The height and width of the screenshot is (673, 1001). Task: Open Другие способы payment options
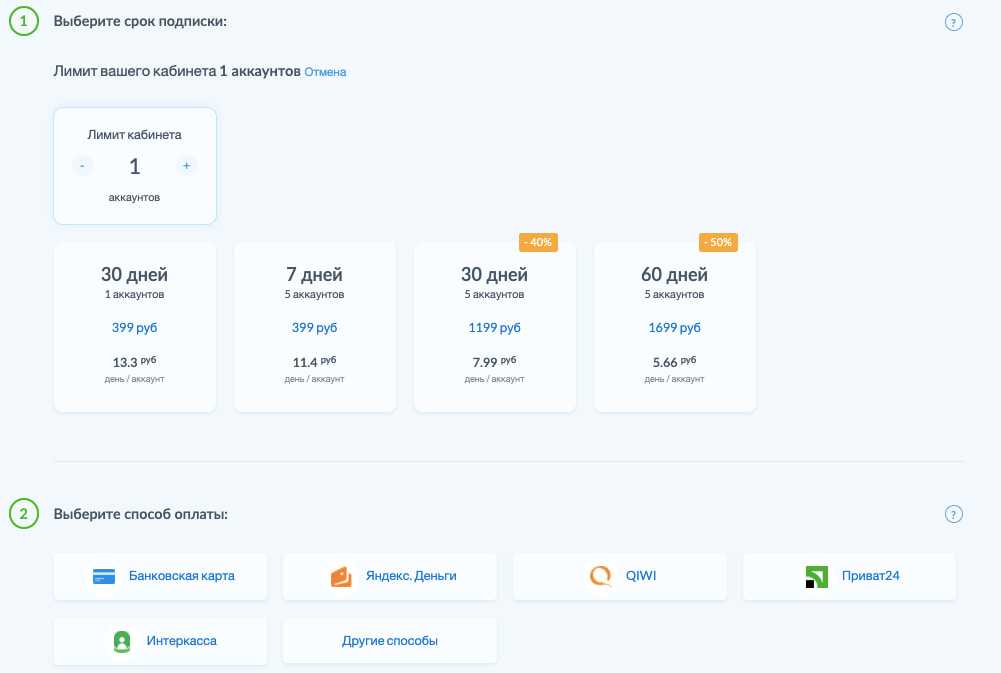point(390,640)
